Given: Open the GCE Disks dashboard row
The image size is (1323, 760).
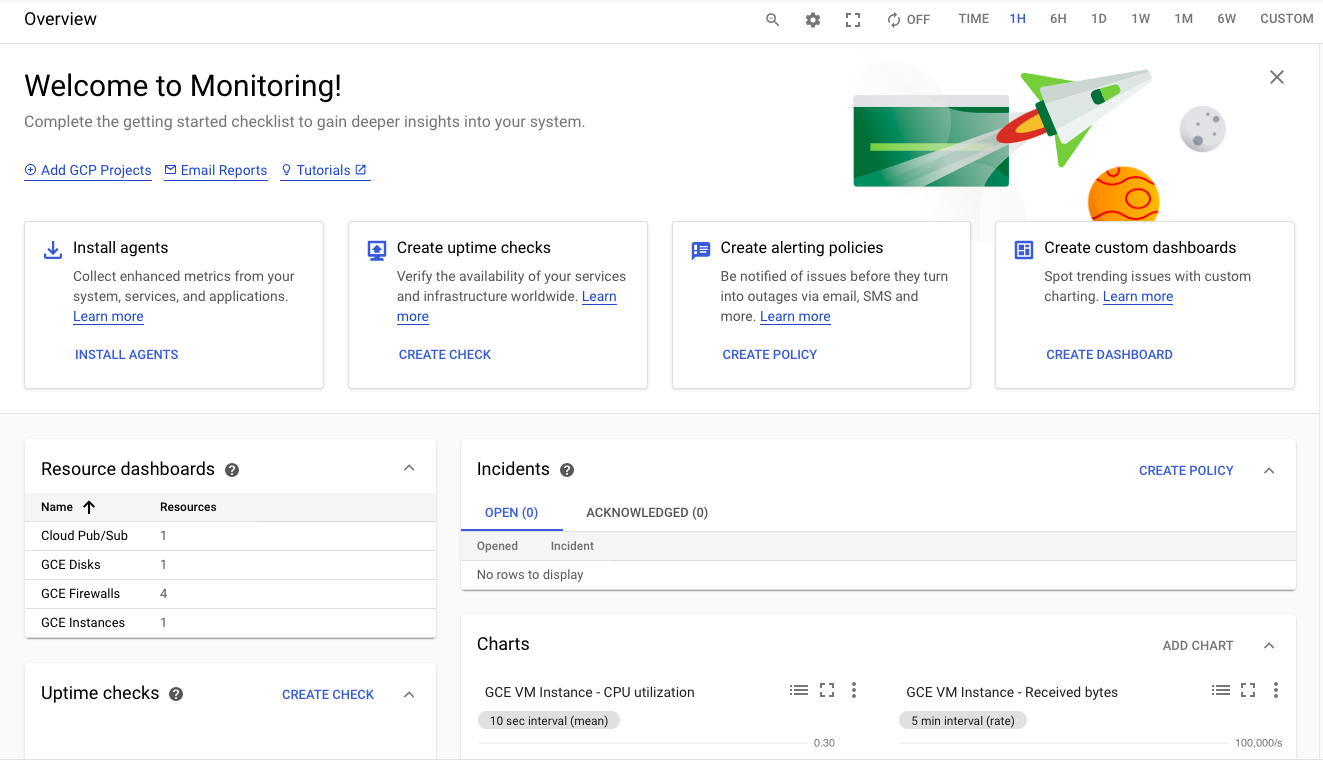Looking at the screenshot, I should tap(230, 565).
